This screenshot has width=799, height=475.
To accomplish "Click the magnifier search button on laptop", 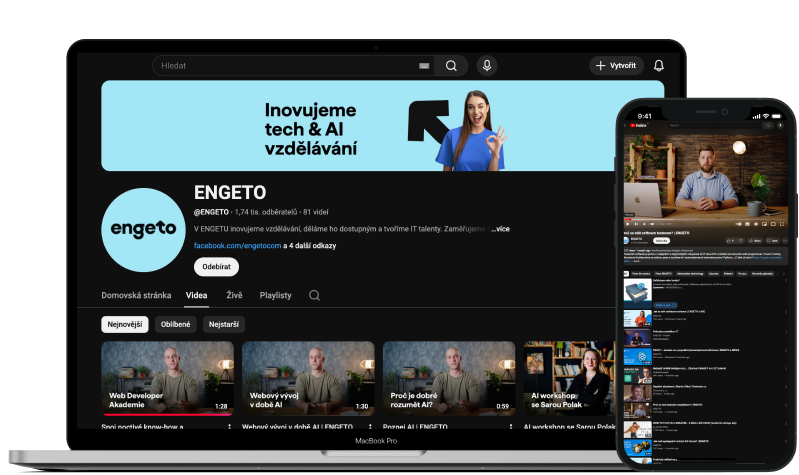I will pos(451,66).
